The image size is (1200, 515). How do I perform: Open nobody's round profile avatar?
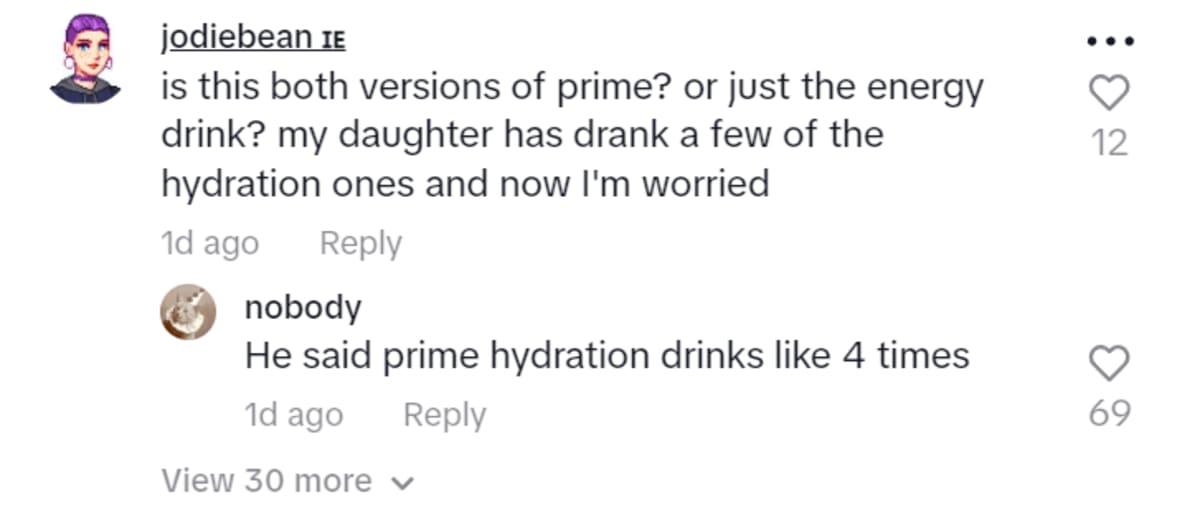pos(190,312)
